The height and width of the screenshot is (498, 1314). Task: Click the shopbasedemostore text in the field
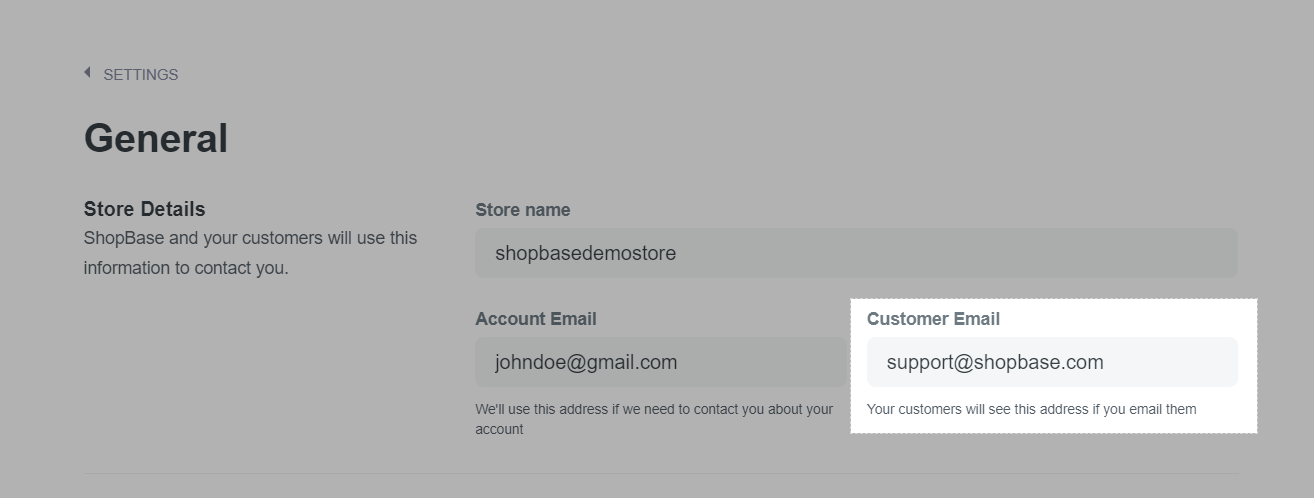(x=585, y=253)
